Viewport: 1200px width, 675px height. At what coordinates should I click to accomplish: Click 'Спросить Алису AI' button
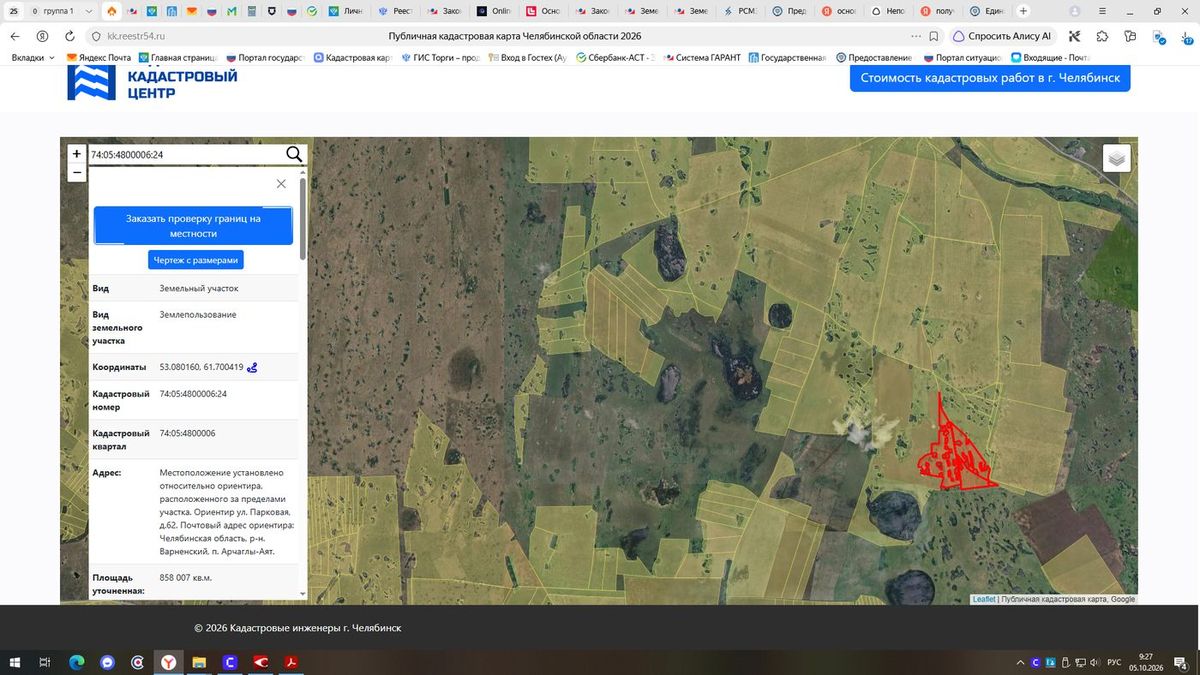pyautogui.click(x=1002, y=36)
